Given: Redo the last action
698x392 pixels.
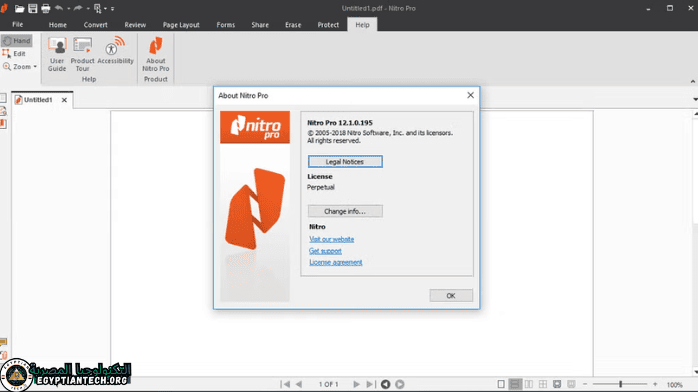Looking at the screenshot, I should pos(78,8).
